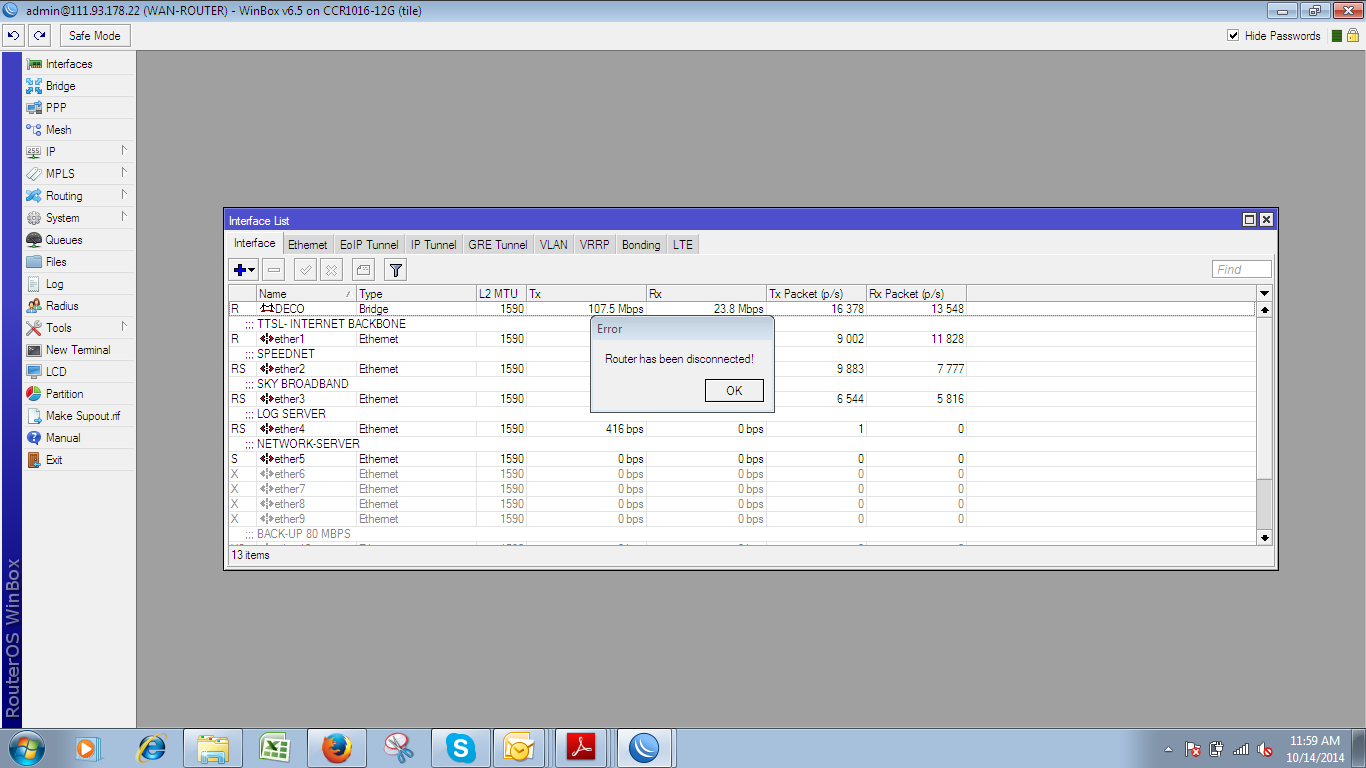Switch to the Bonding tab
The height and width of the screenshot is (768, 1366).
coord(641,244)
